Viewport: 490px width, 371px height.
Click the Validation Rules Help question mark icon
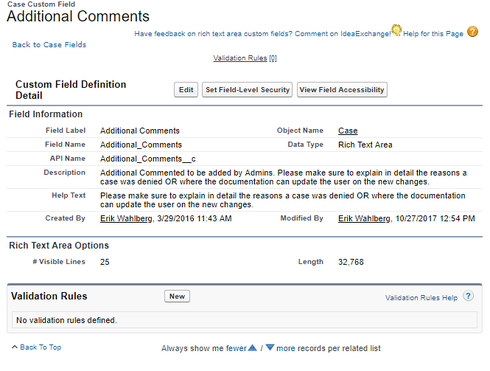[x=468, y=296]
